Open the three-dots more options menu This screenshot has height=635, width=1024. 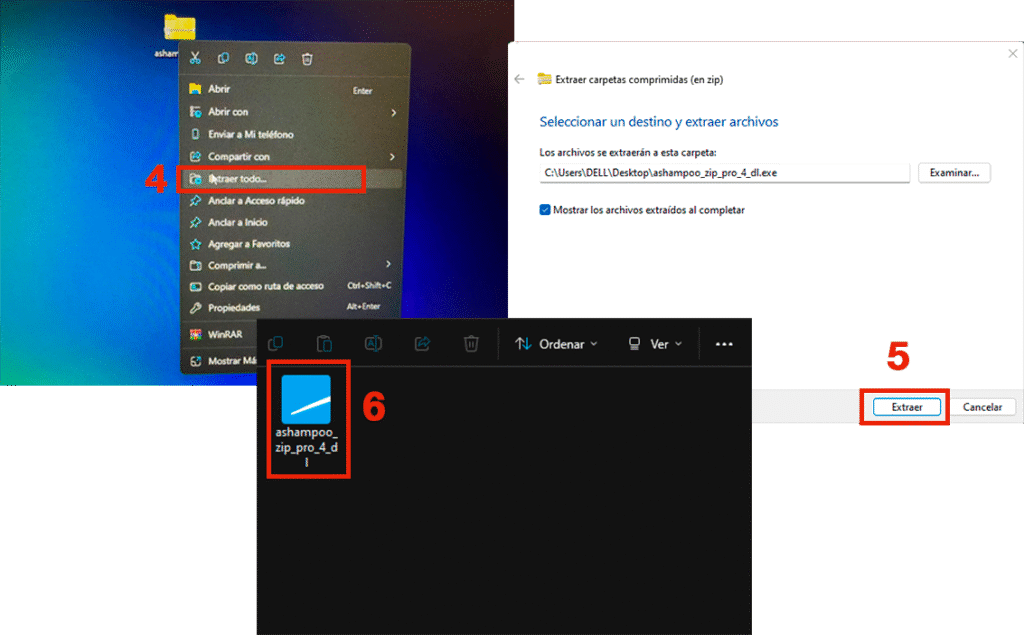(x=724, y=344)
